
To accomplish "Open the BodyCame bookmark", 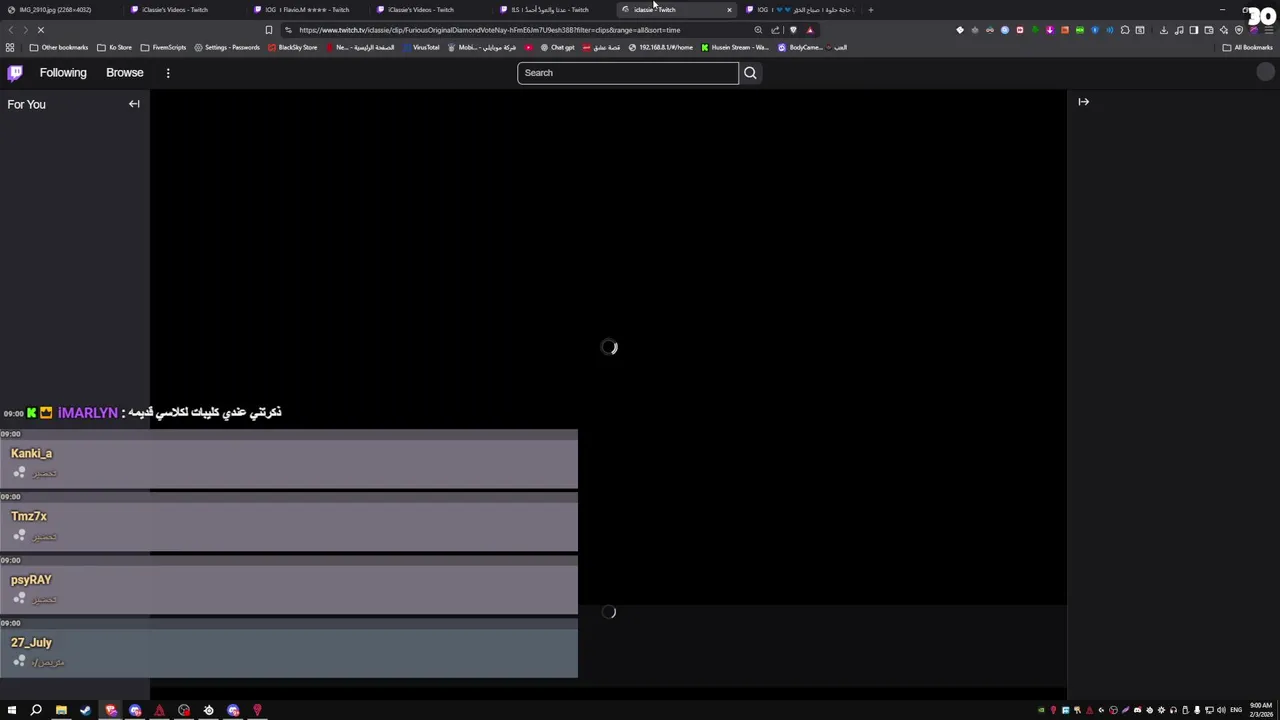I will [800, 47].
